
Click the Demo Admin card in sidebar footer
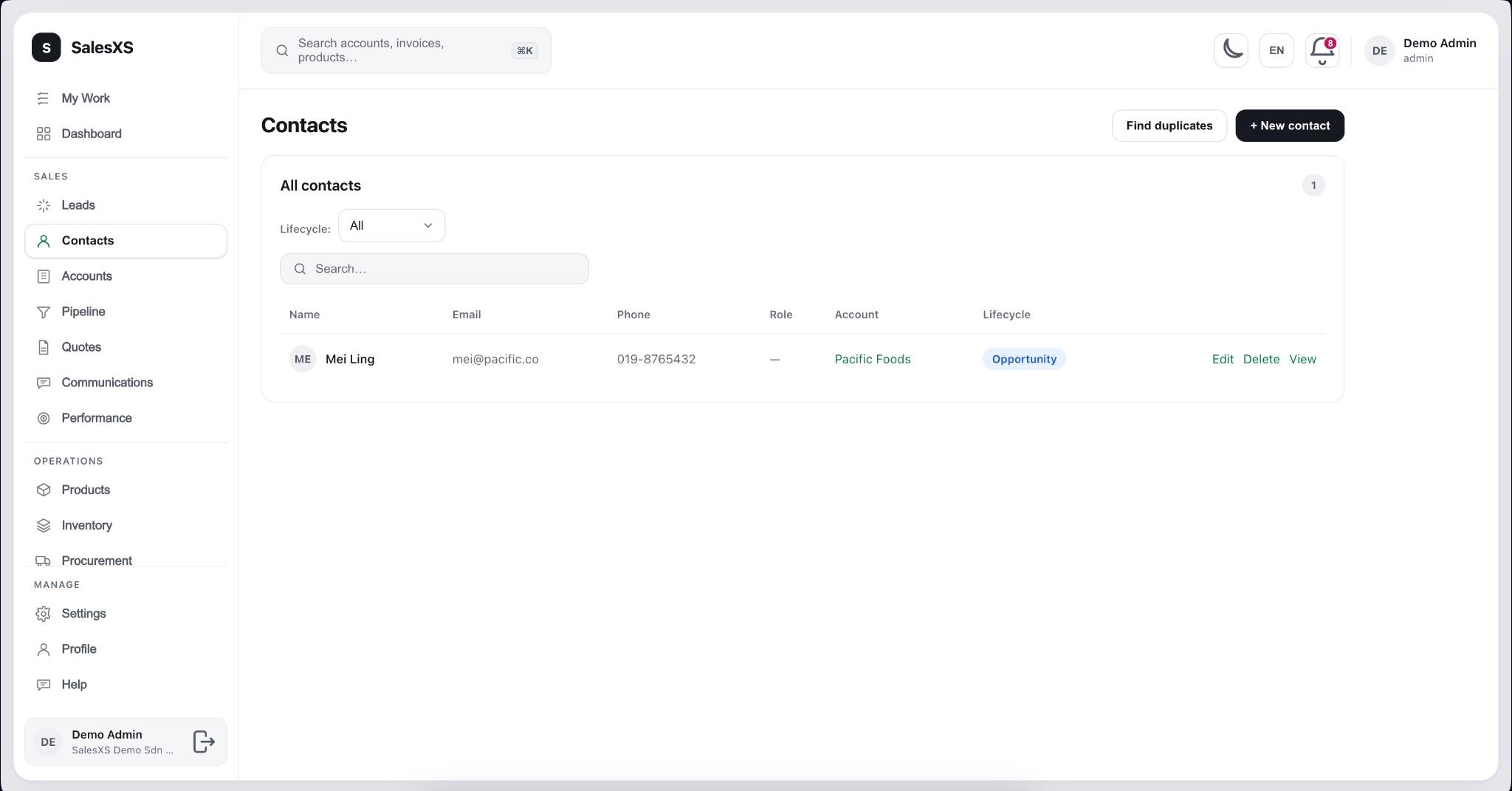coord(126,742)
